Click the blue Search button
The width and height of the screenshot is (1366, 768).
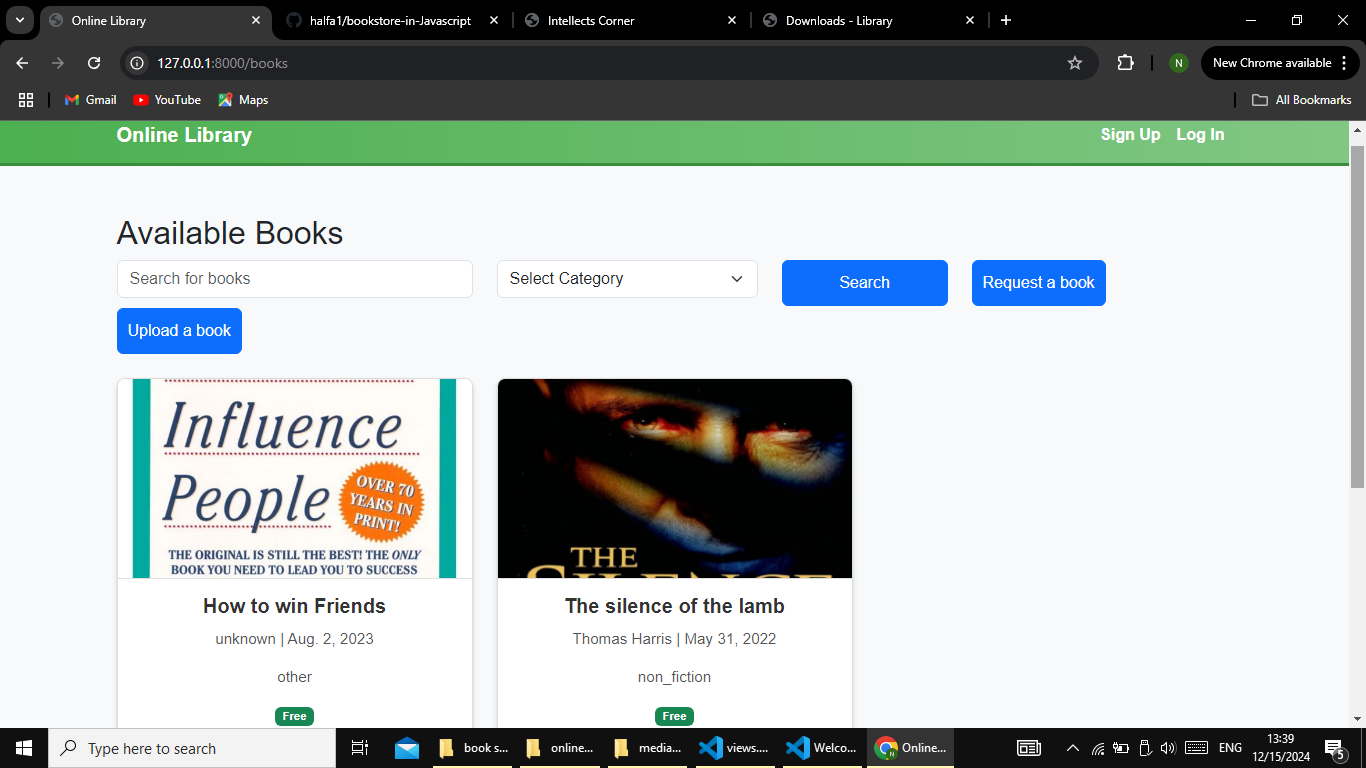point(865,283)
